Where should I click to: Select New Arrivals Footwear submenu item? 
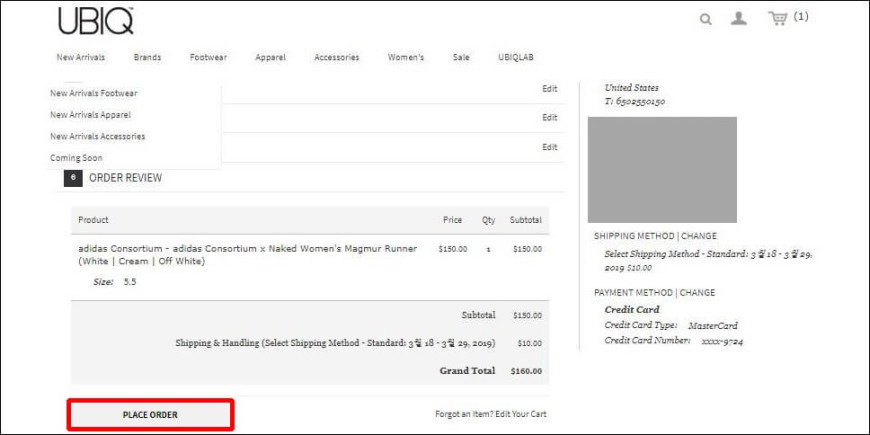pyautogui.click(x=94, y=93)
